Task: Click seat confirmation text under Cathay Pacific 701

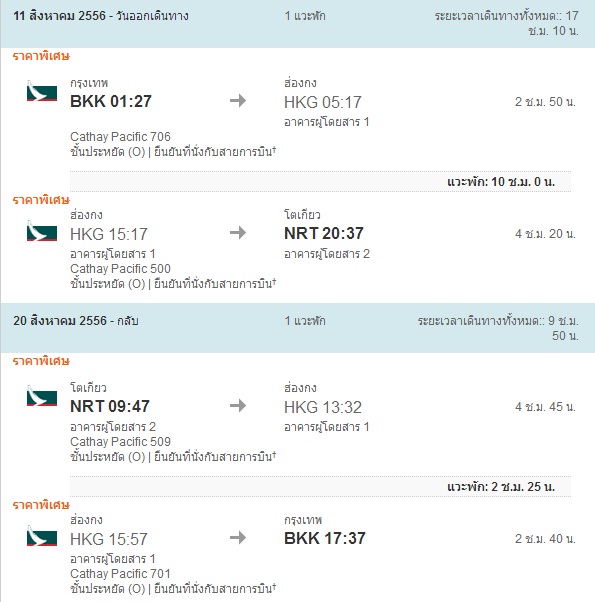Action: [215, 588]
